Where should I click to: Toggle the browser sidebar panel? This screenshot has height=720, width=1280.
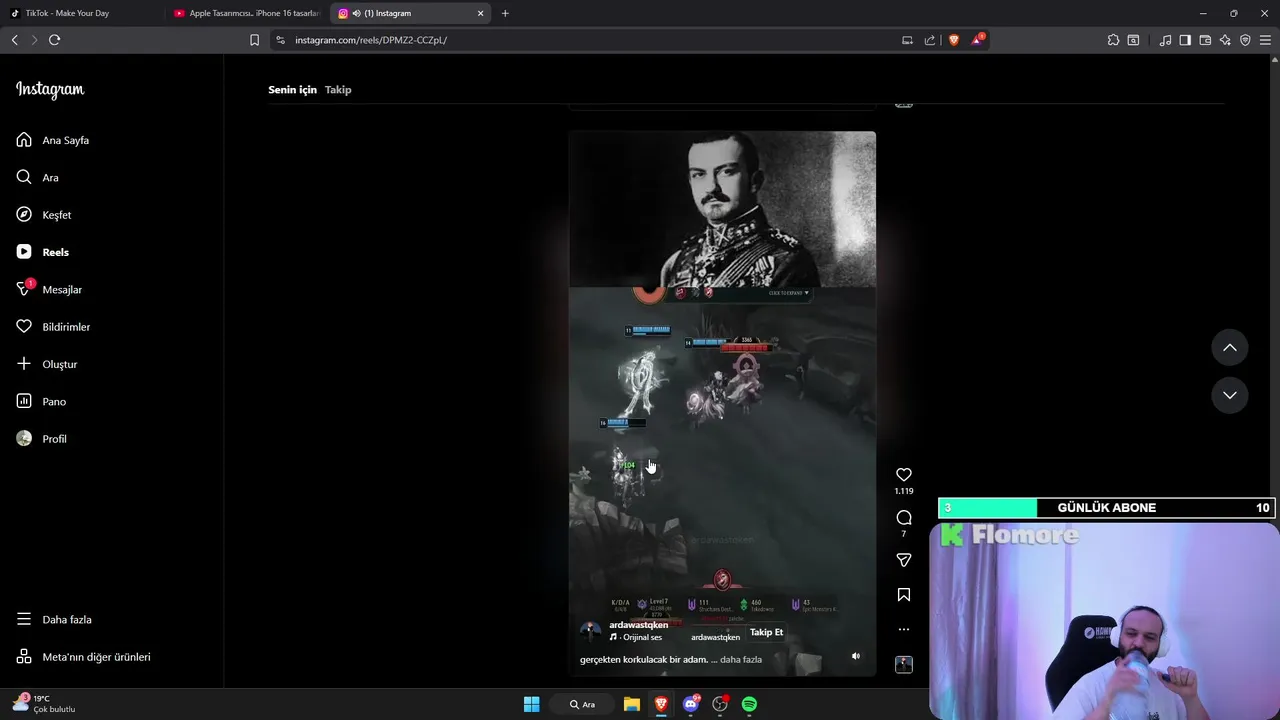click(x=1185, y=40)
